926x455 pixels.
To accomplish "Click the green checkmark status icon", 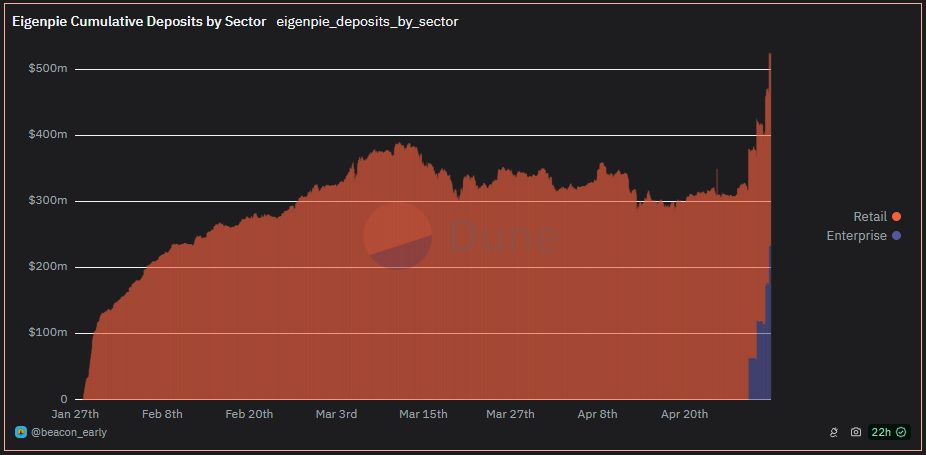I will tap(901, 432).
